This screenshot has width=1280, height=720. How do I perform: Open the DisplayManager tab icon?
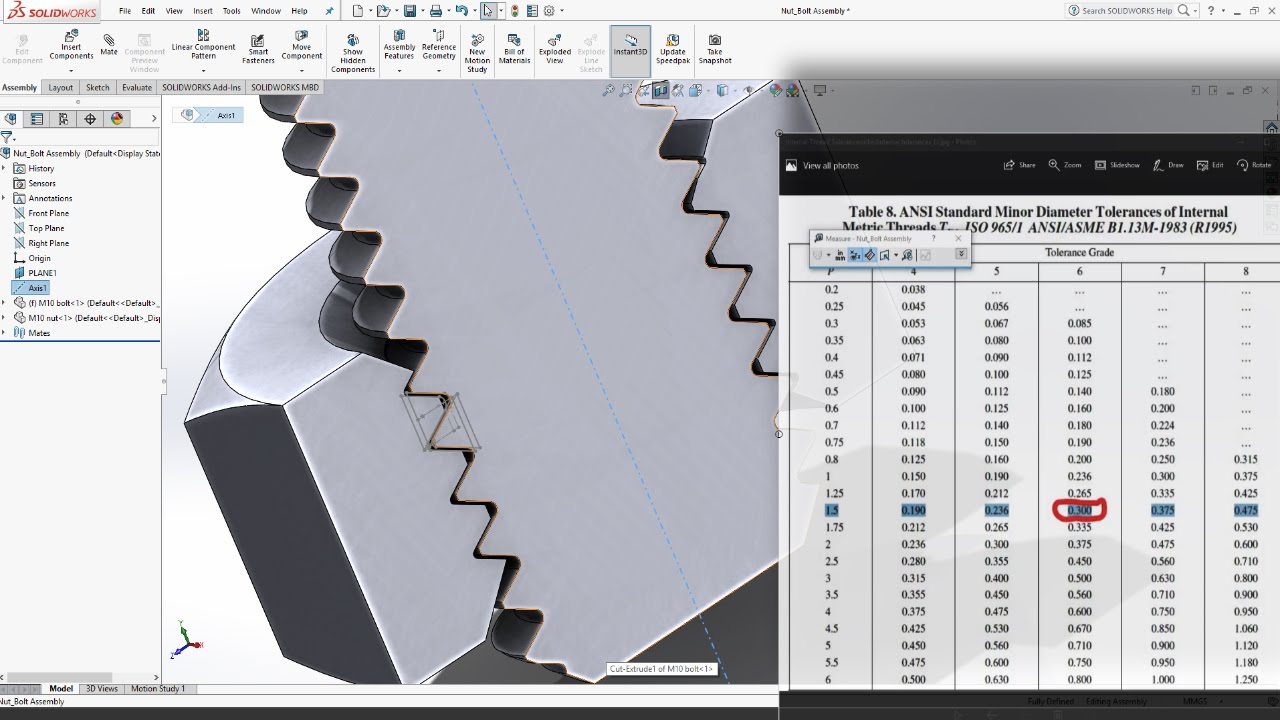[x=117, y=118]
